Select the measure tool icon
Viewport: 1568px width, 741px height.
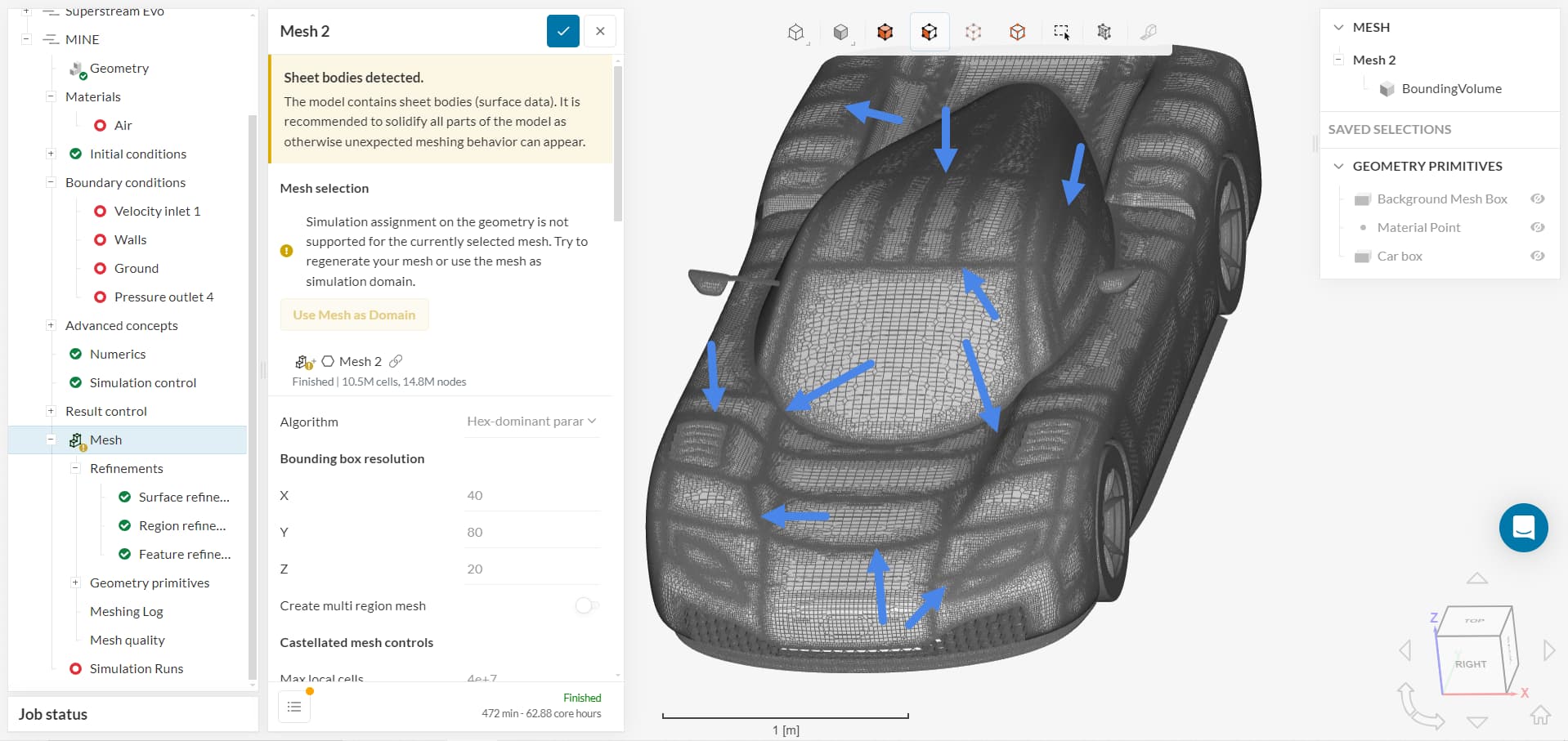click(1149, 32)
